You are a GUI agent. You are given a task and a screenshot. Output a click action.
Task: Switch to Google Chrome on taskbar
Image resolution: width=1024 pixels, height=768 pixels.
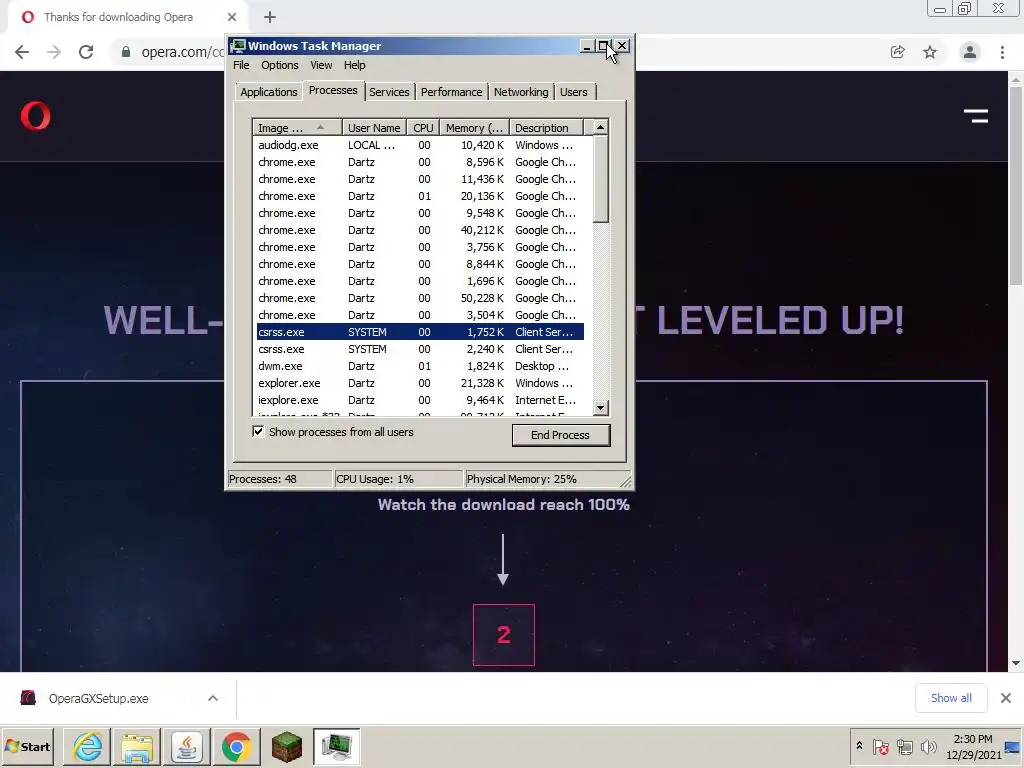236,746
